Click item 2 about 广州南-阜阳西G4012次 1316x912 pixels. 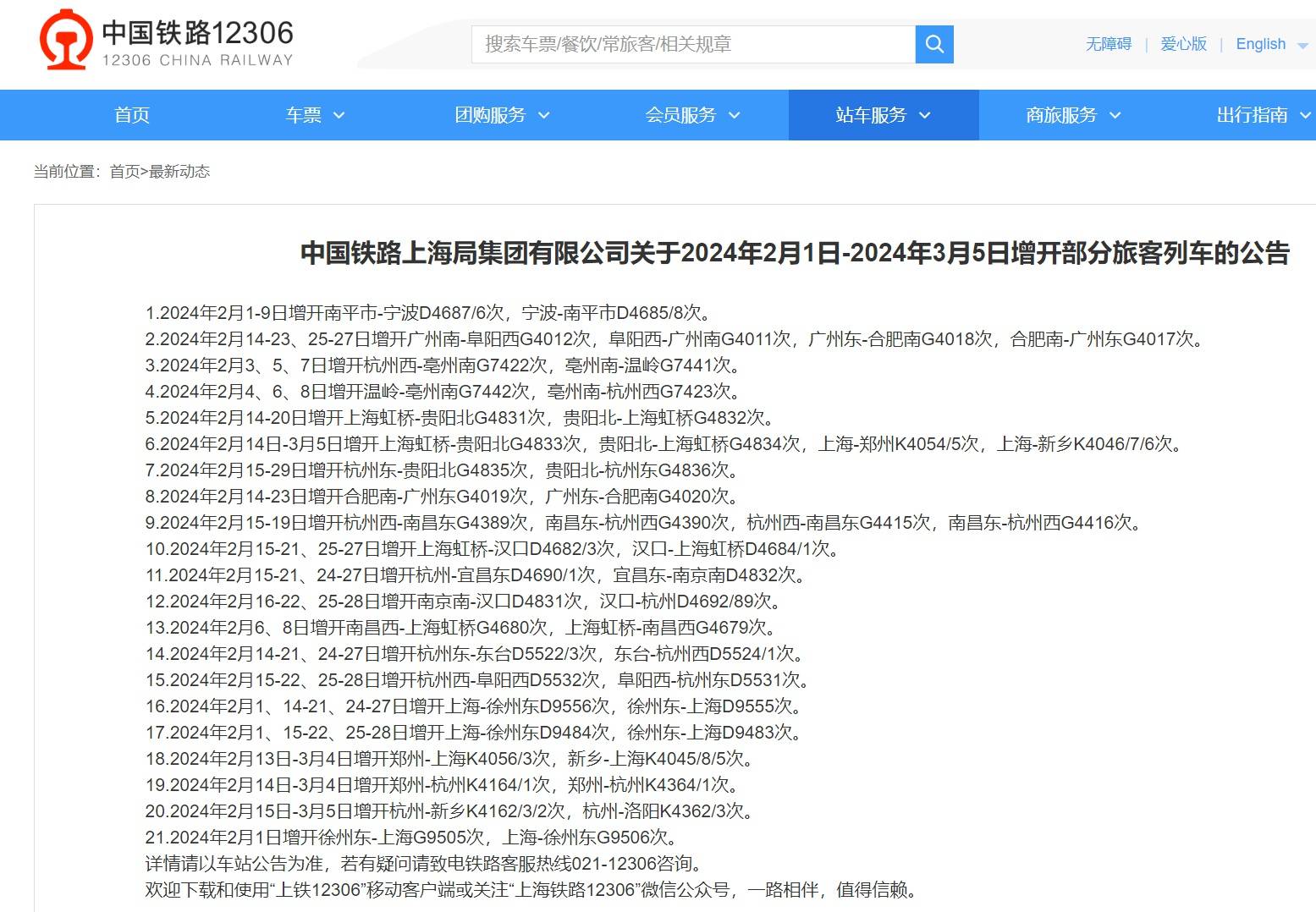pos(675,339)
